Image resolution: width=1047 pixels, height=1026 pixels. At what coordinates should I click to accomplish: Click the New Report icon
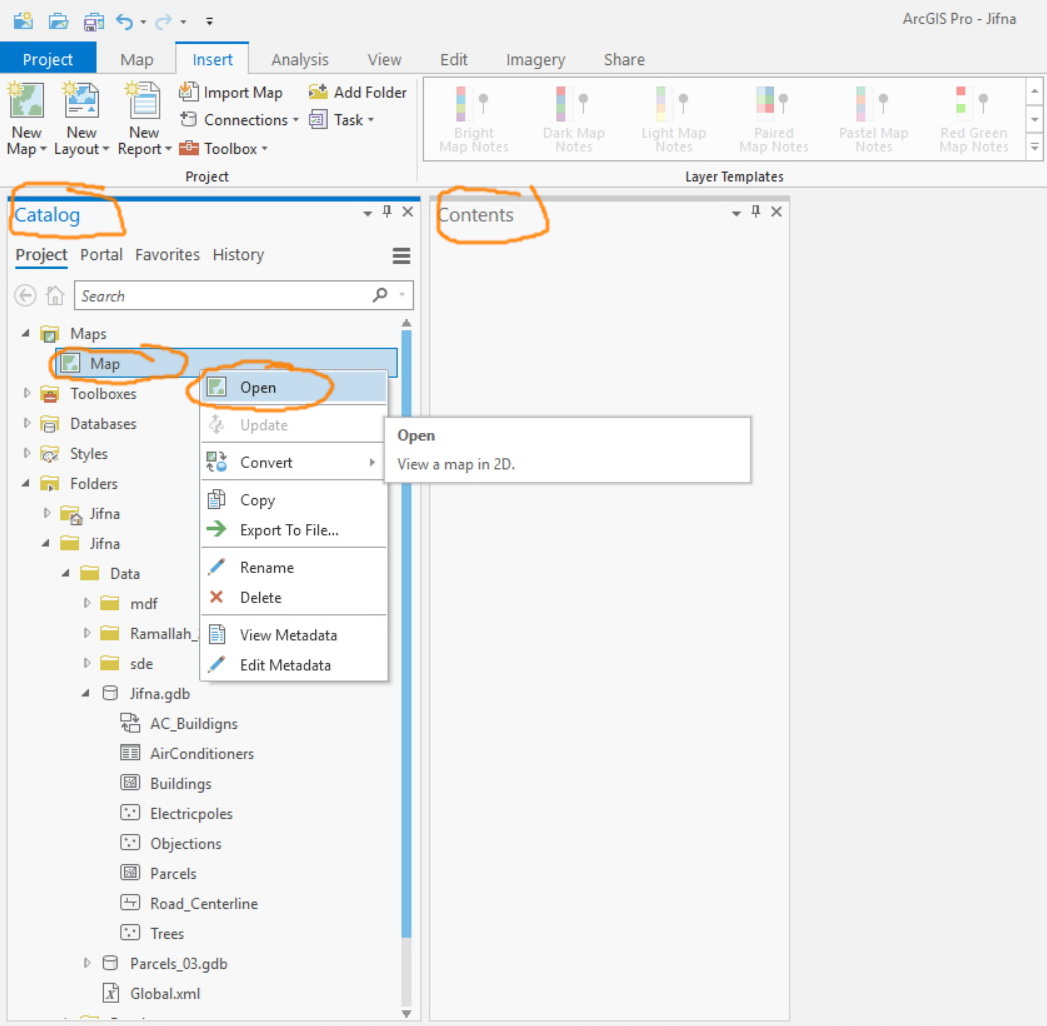pyautogui.click(x=144, y=101)
